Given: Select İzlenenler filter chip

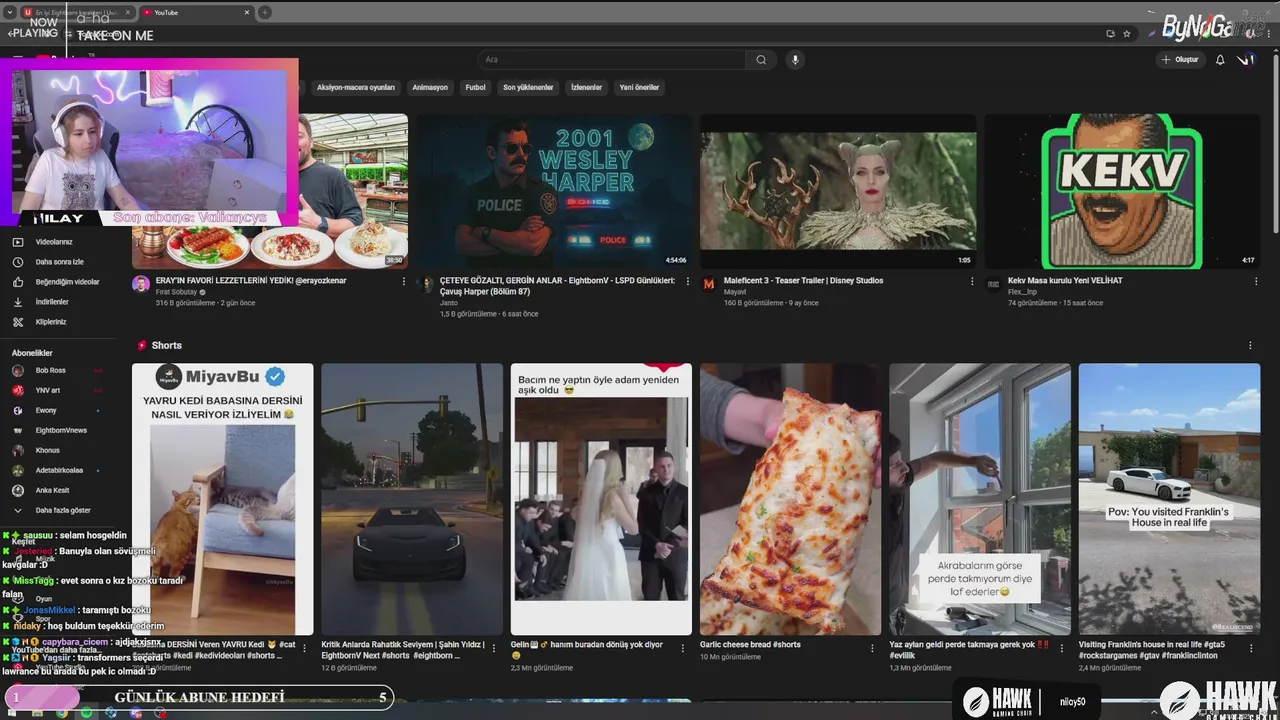Looking at the screenshot, I should (586, 87).
